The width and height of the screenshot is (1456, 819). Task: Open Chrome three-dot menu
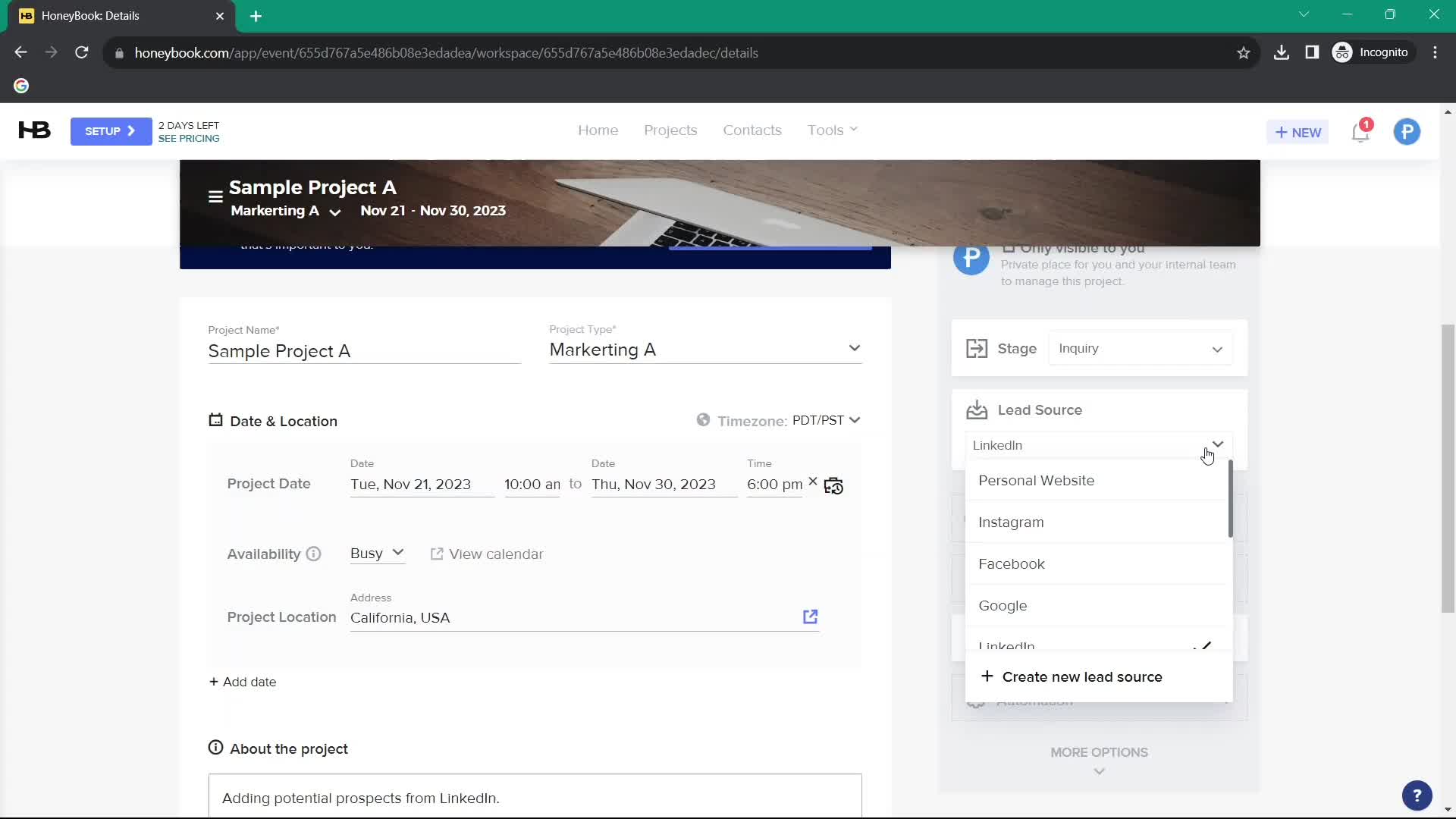(x=1435, y=53)
